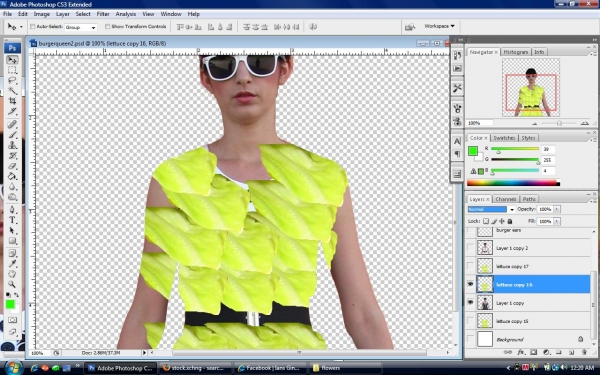Select the Notes tool
The width and height of the screenshot is (600, 375).
pos(12,253)
